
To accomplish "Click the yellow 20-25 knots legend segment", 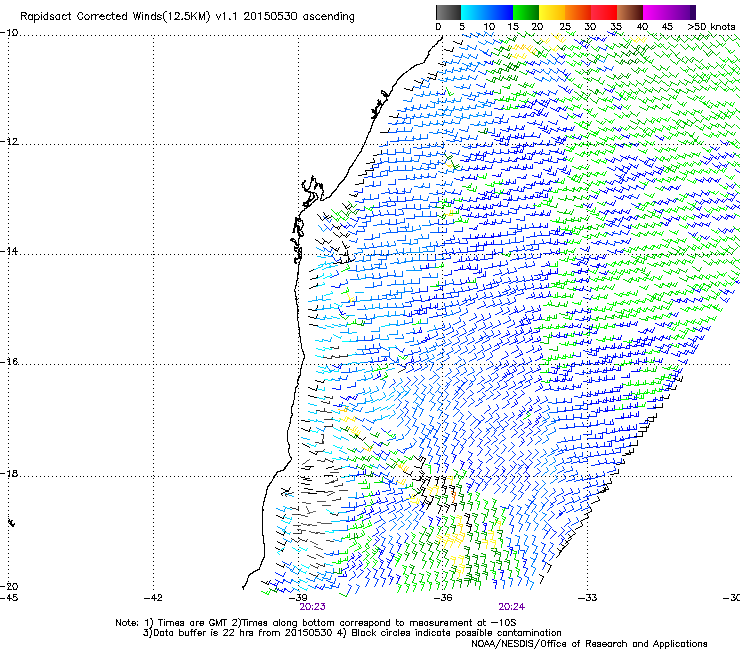I will [552, 12].
